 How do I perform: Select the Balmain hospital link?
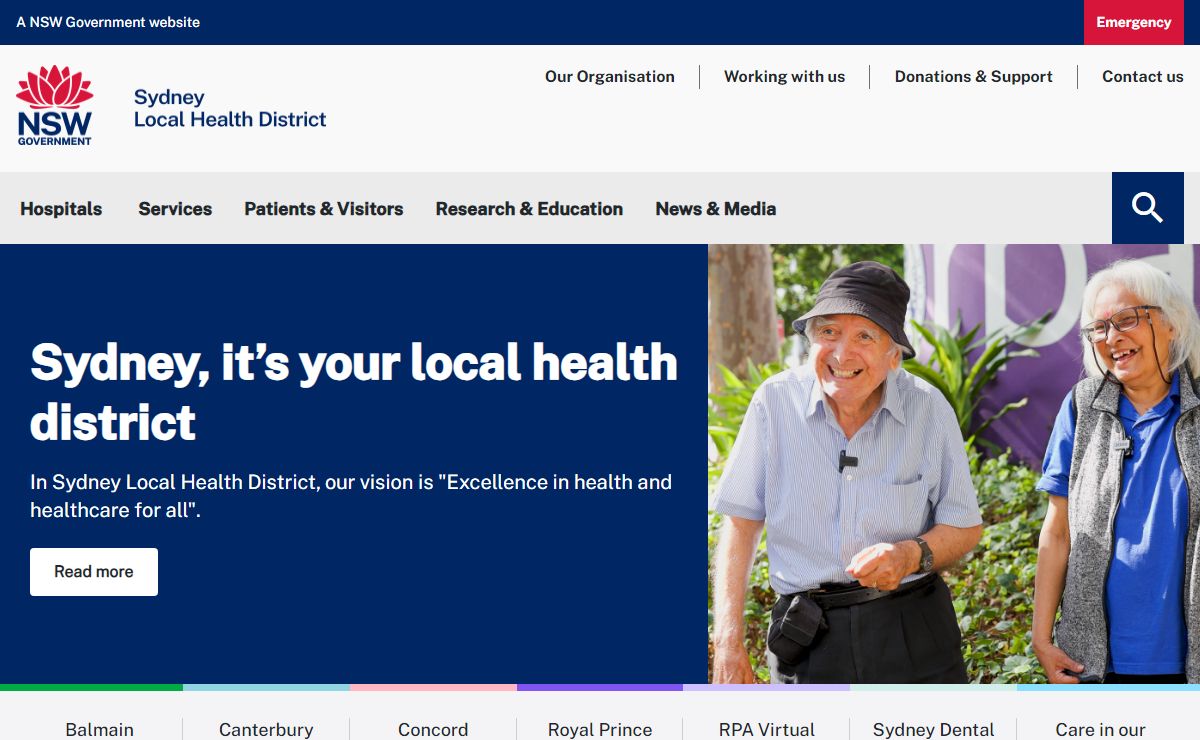[x=100, y=729]
